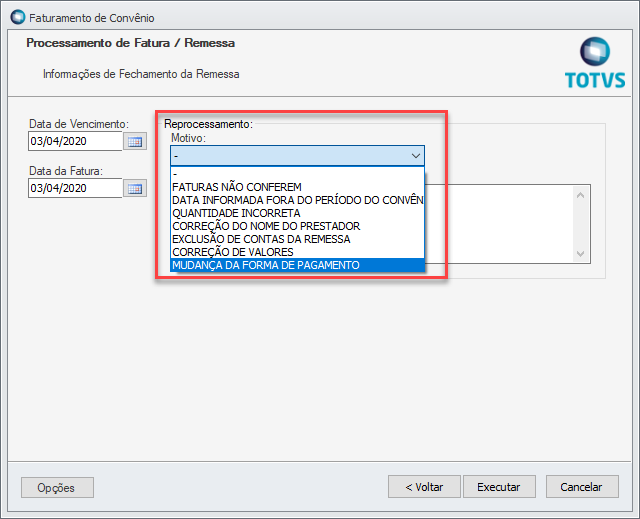
Task: Open calendar picker for Data de Vencimento
Action: point(135,142)
